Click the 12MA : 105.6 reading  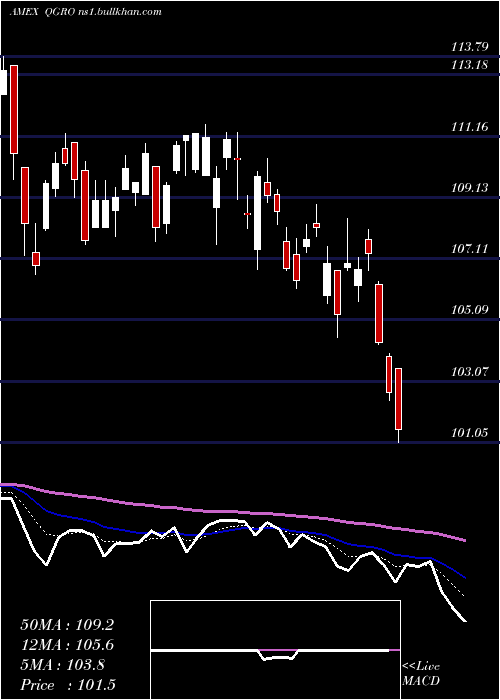[67, 645]
